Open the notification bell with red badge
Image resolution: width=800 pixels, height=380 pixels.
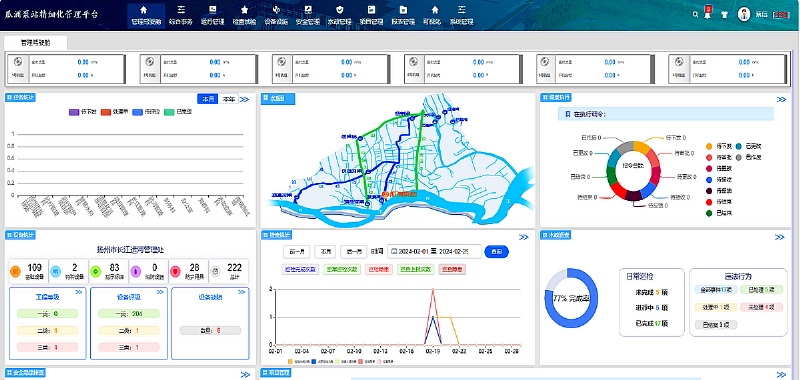coord(708,13)
